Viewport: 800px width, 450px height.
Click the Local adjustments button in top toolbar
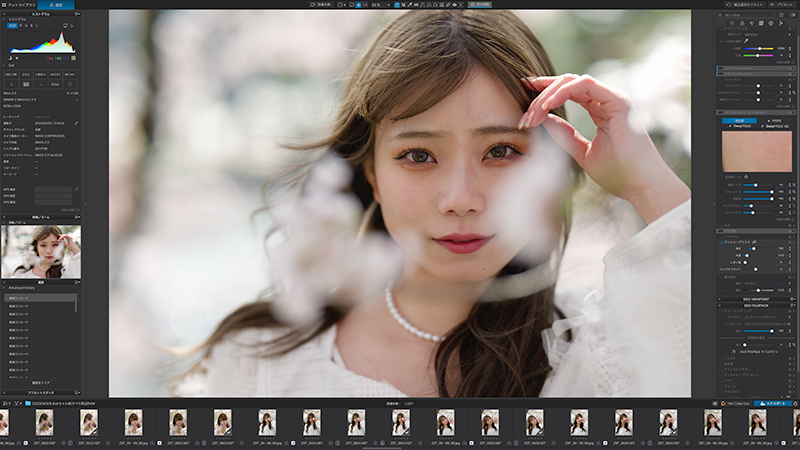[x=480, y=5]
